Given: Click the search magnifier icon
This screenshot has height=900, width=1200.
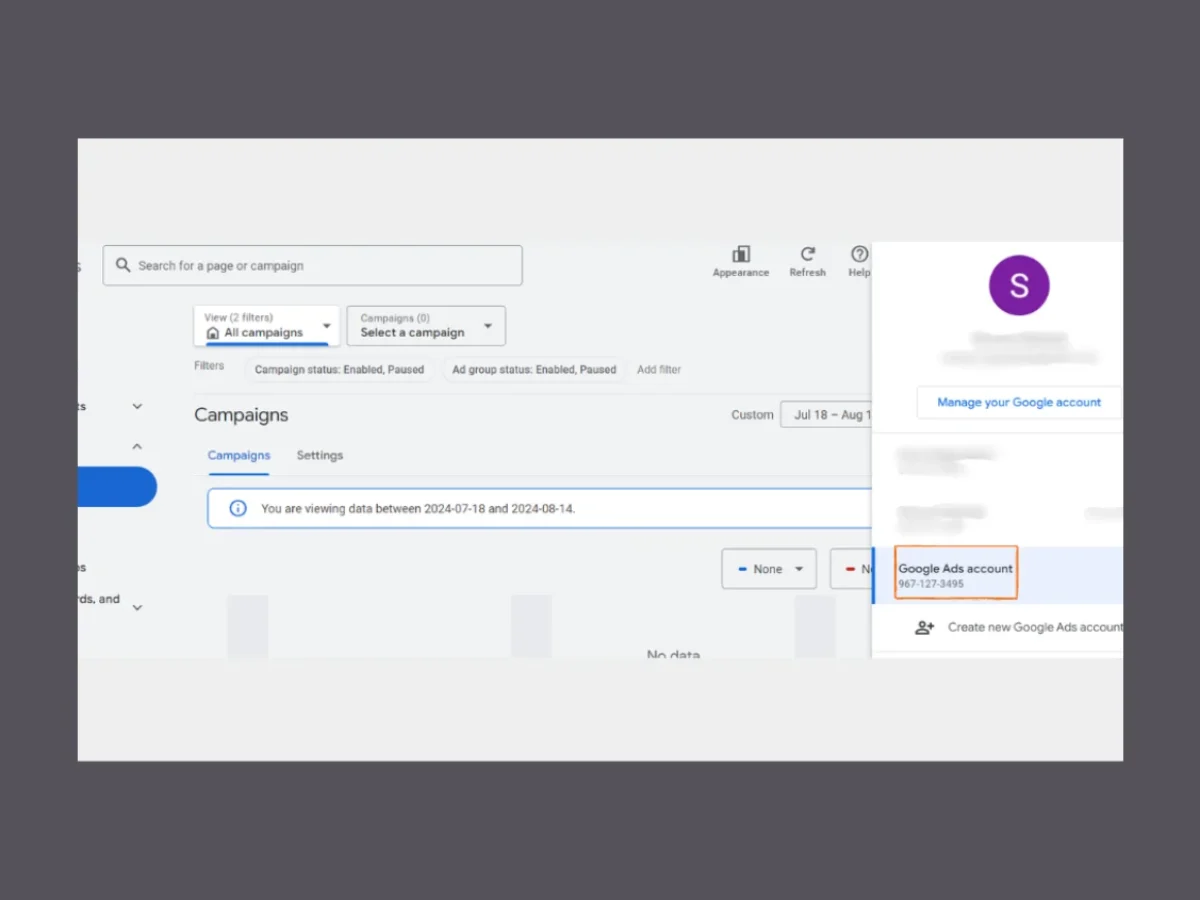Looking at the screenshot, I should tap(123, 265).
